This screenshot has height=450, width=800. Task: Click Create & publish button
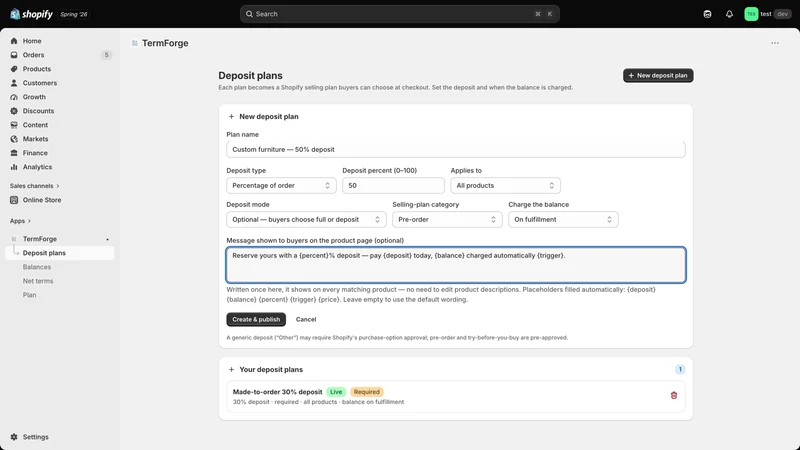(x=256, y=319)
